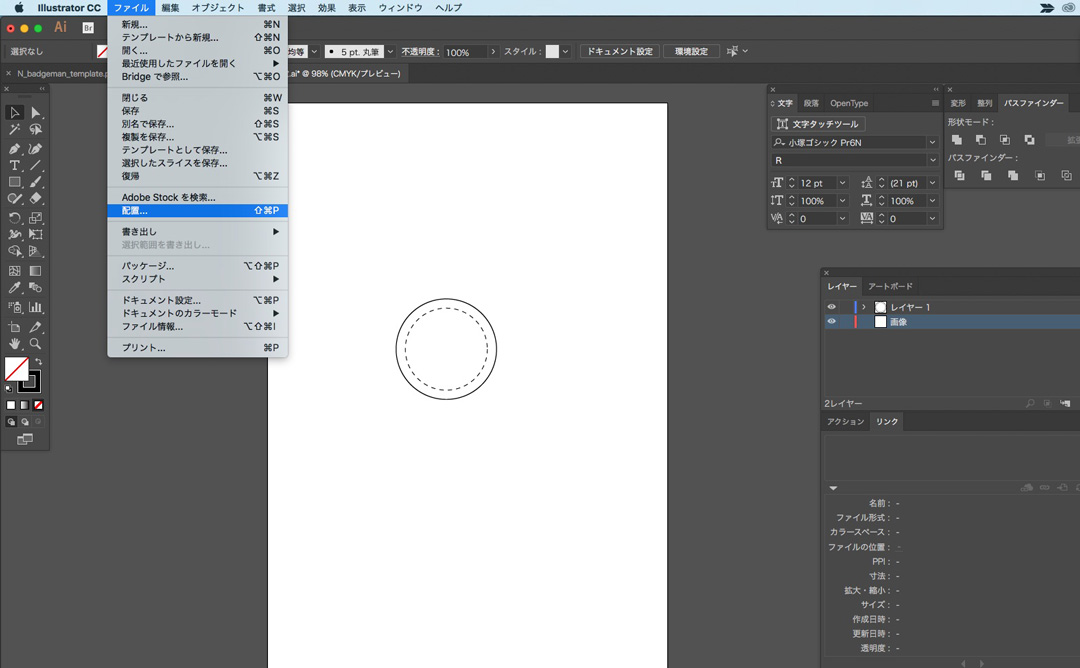Select the Pen tool in the toolbox
Screen dimensions: 1080x668
coord(15,148)
